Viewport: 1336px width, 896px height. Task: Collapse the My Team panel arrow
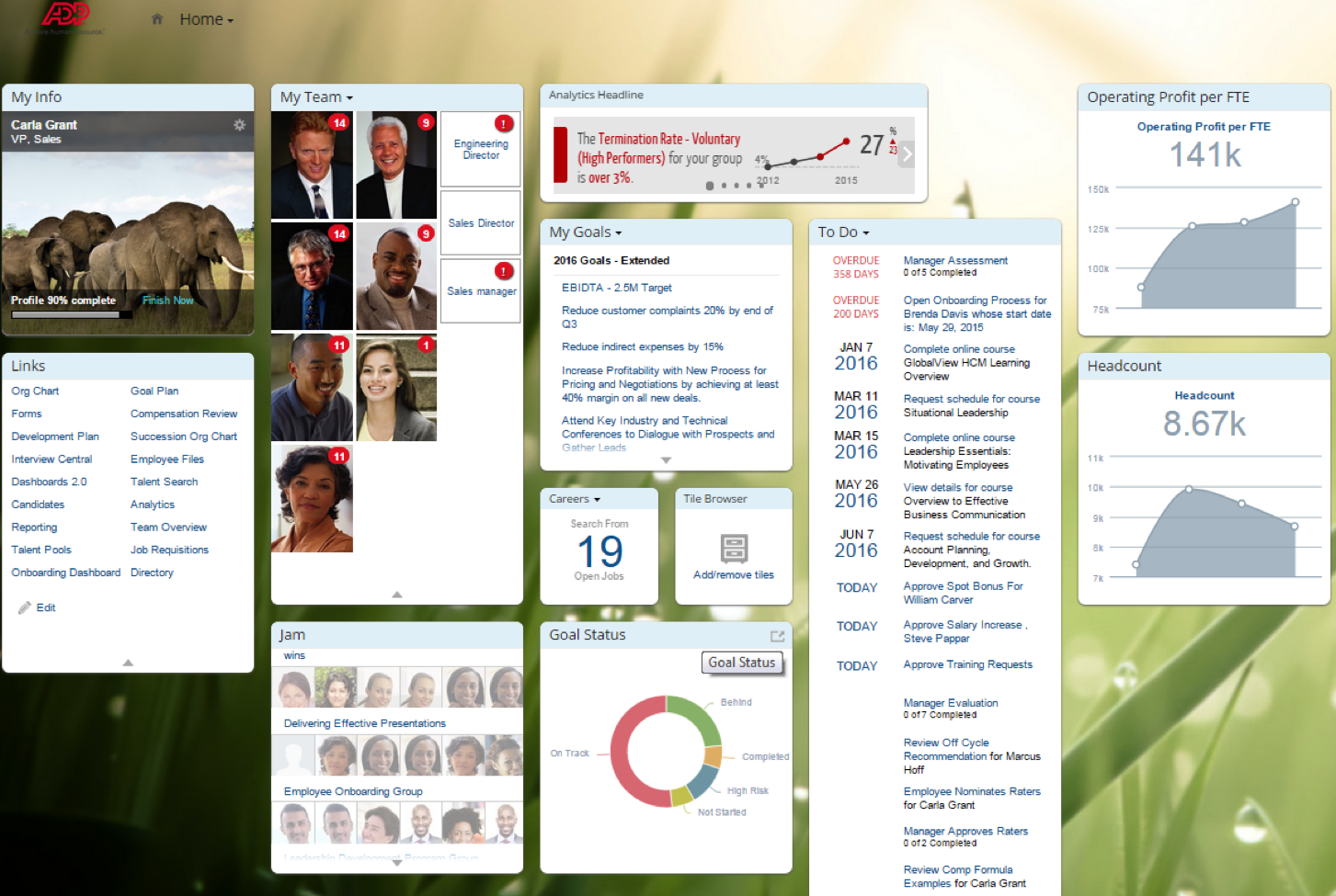tap(397, 595)
